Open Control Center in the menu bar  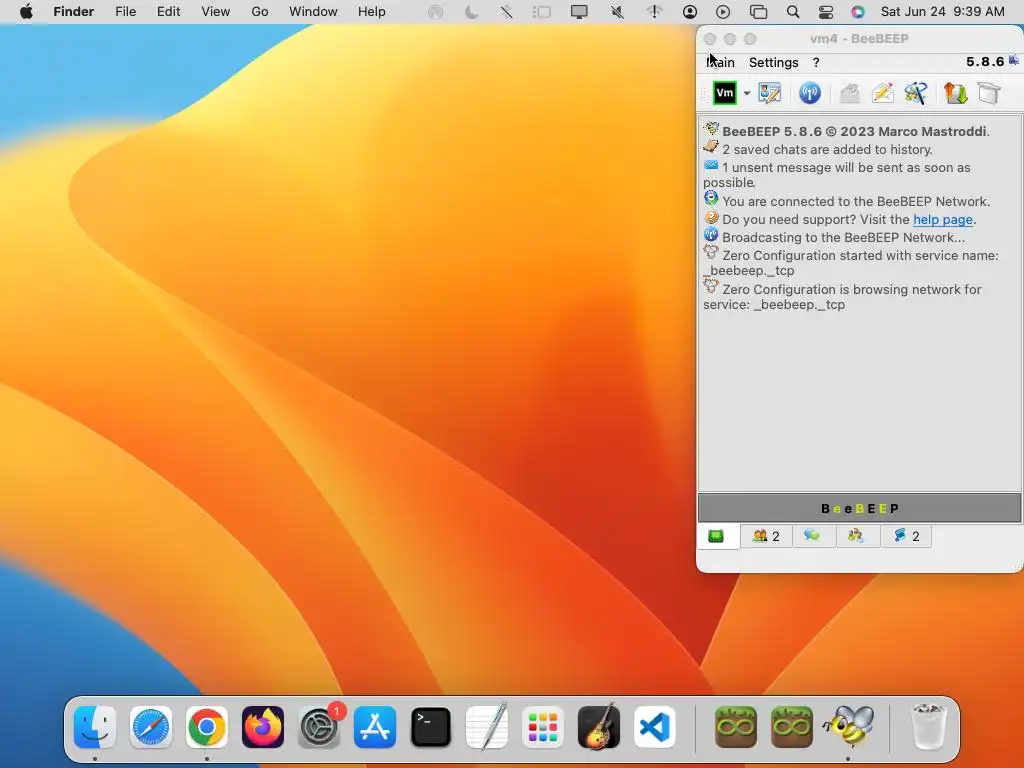[x=825, y=12]
